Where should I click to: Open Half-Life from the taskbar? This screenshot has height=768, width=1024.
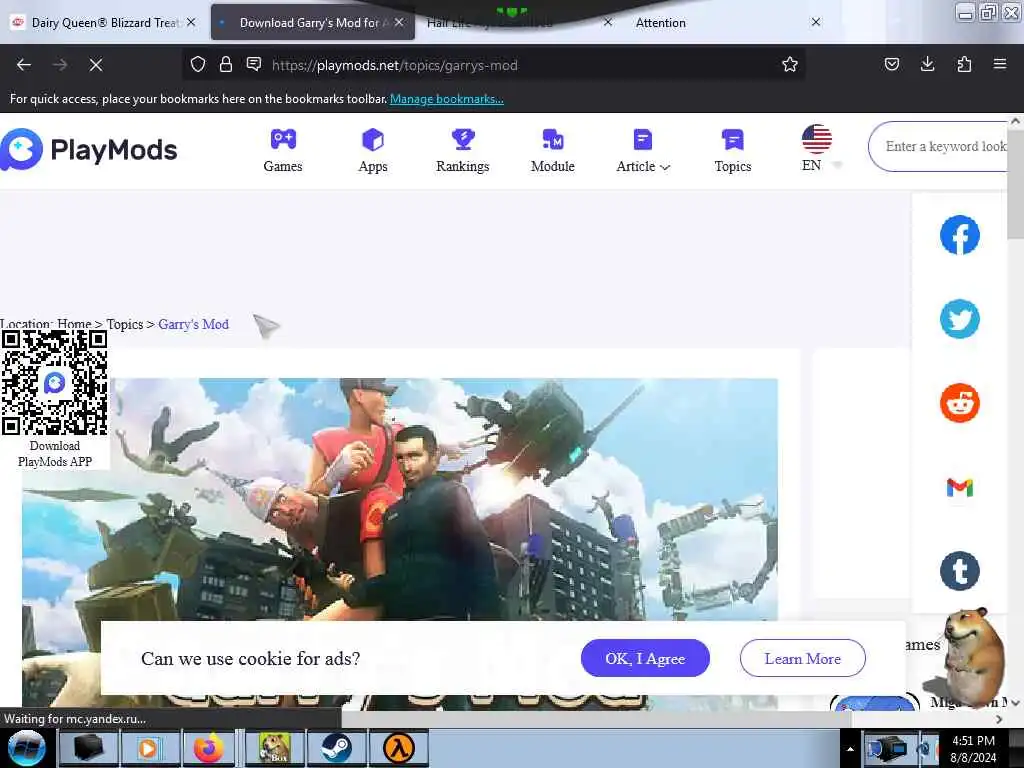(398, 748)
